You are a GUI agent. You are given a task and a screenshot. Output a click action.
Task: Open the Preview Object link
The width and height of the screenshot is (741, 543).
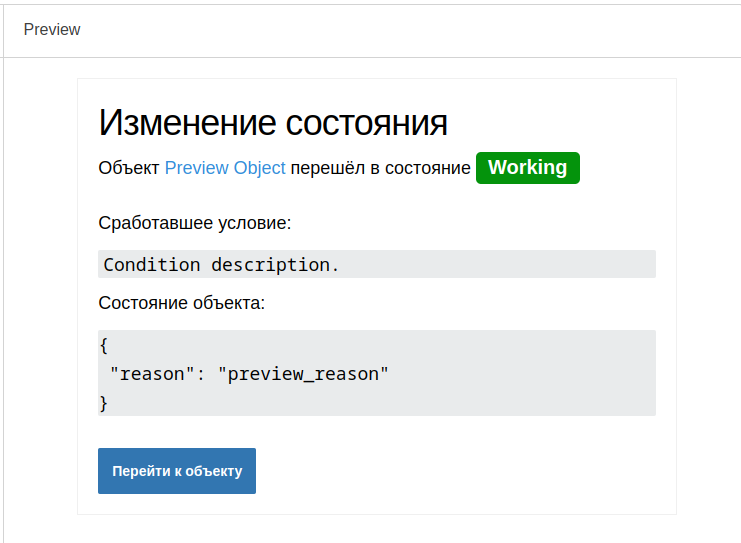point(225,168)
